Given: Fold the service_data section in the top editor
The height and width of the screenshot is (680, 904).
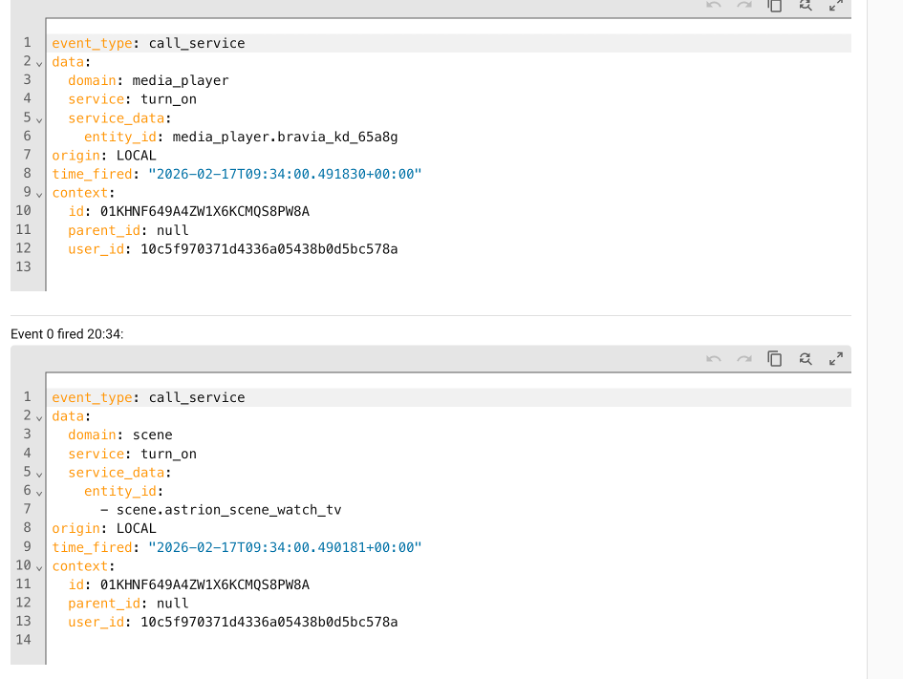Looking at the screenshot, I should (x=39, y=119).
